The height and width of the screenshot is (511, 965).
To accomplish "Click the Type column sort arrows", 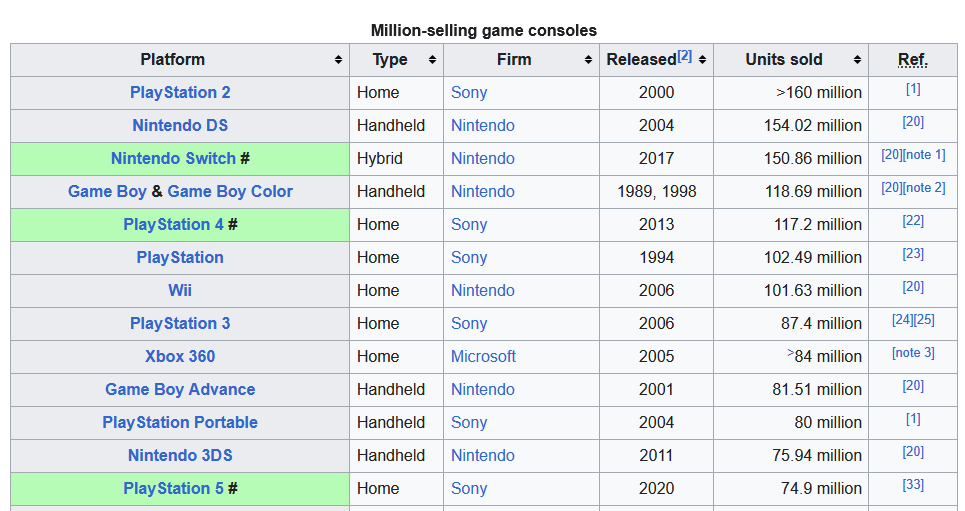I will pyautogui.click(x=432, y=60).
